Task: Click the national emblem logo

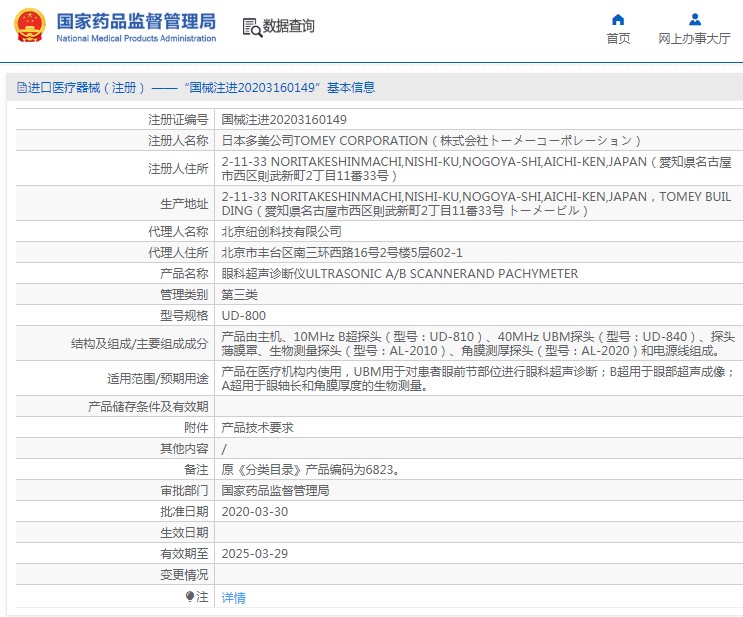Action: pyautogui.click(x=30, y=25)
